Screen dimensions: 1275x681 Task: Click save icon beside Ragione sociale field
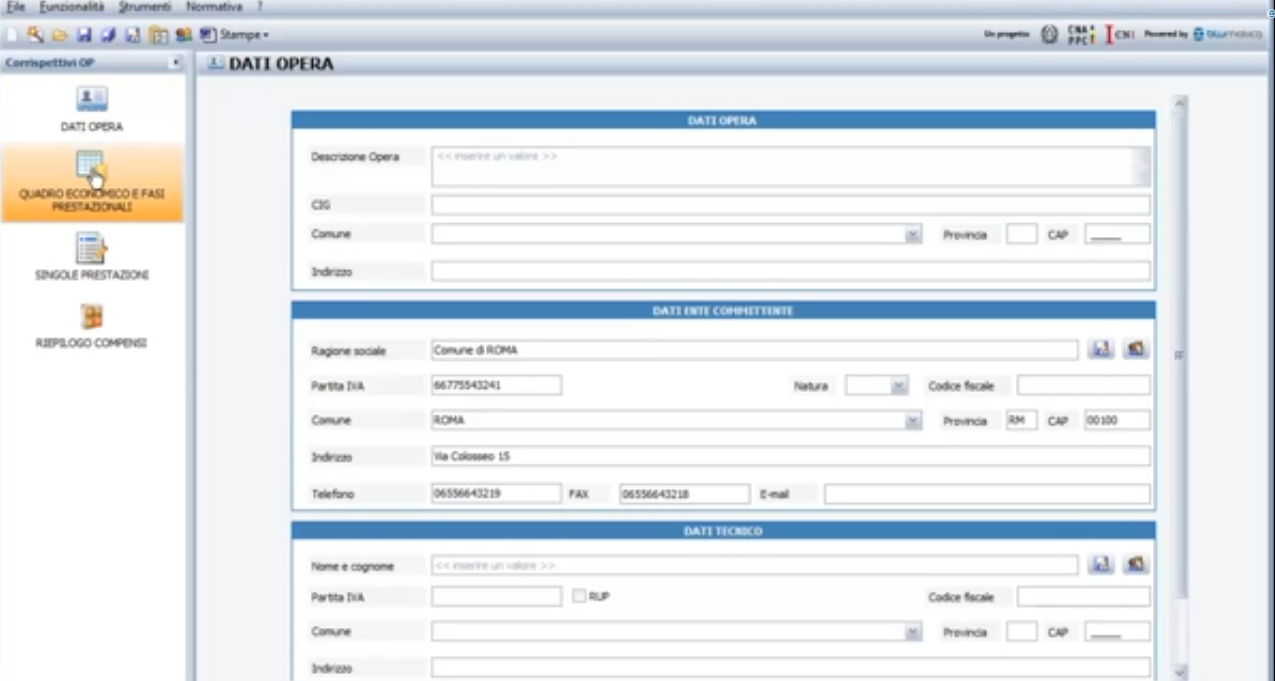tap(1100, 350)
